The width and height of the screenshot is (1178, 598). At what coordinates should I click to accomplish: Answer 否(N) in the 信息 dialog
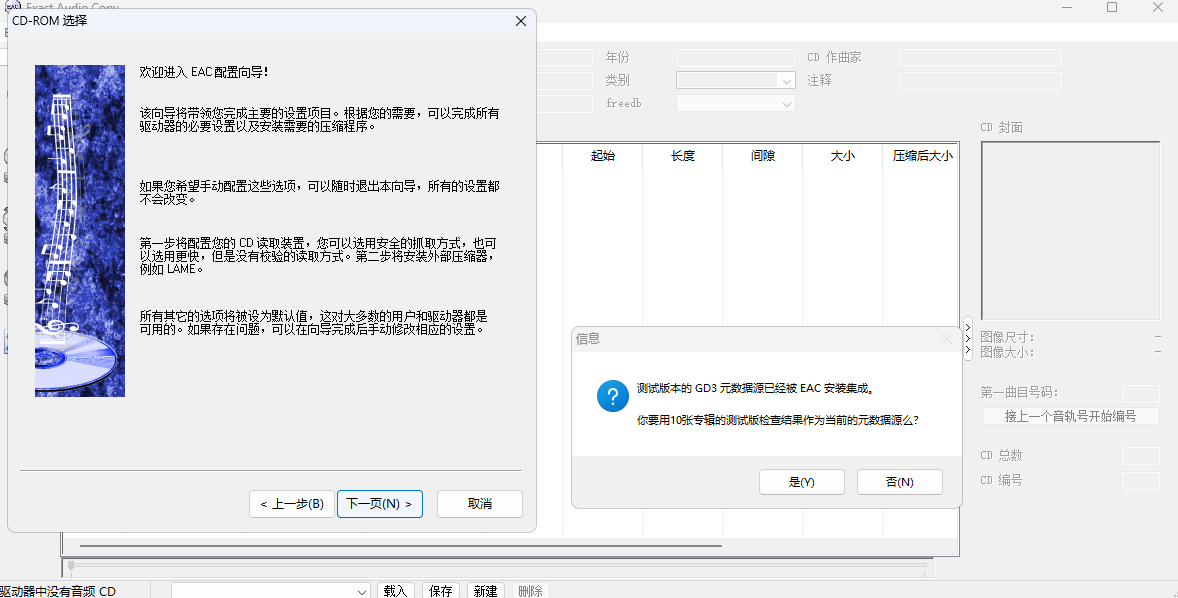pos(899,482)
